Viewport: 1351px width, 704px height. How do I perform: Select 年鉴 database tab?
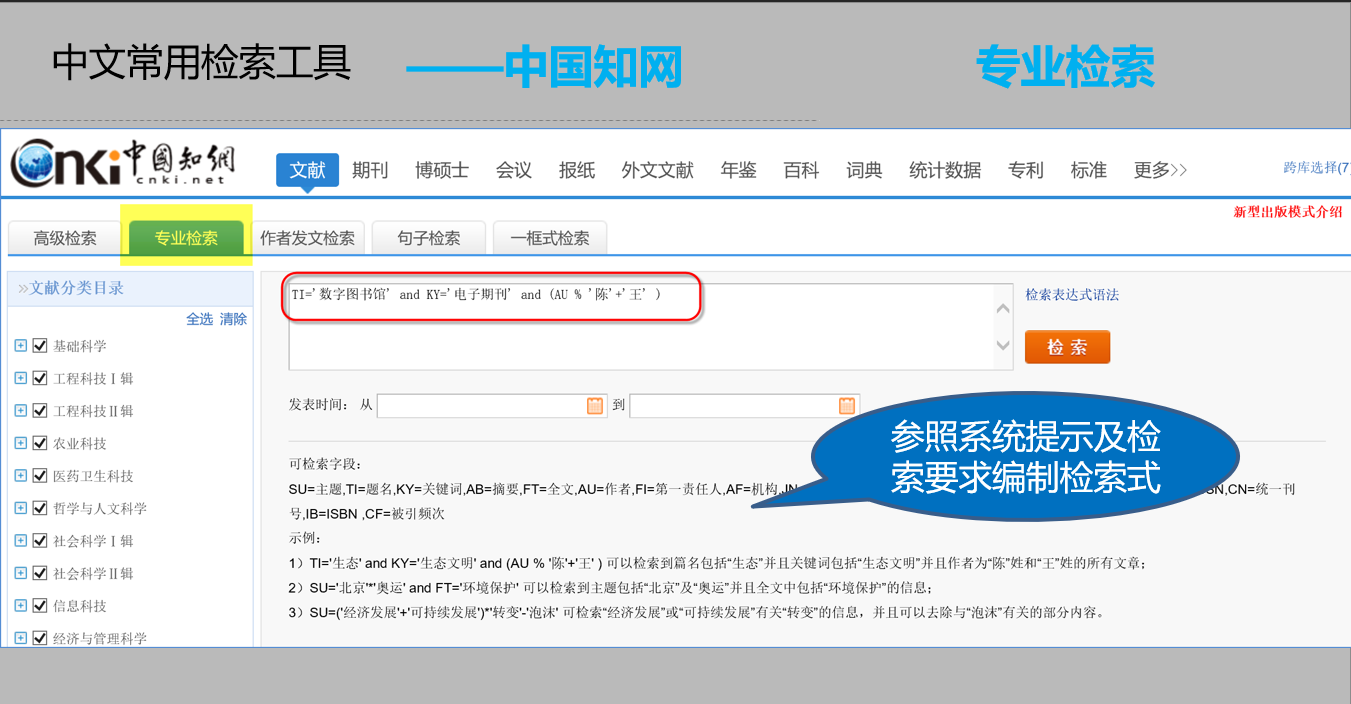(738, 170)
